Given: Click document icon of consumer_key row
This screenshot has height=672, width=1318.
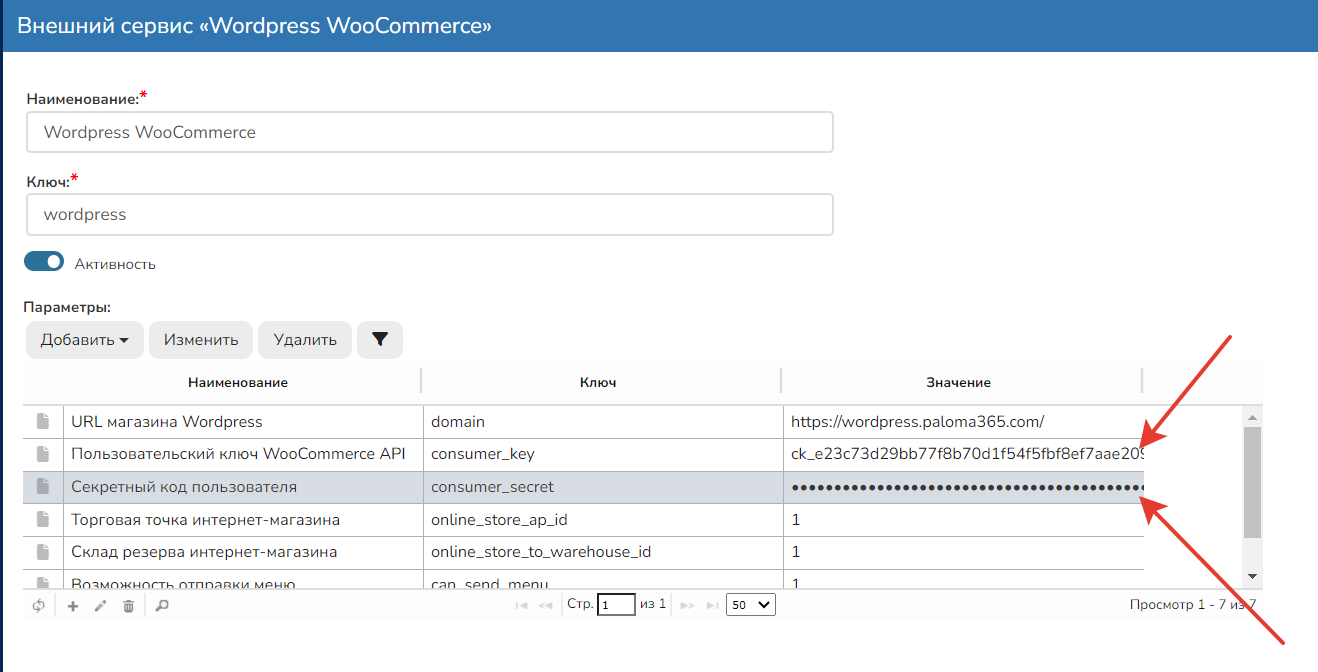Looking at the screenshot, I should (43, 454).
